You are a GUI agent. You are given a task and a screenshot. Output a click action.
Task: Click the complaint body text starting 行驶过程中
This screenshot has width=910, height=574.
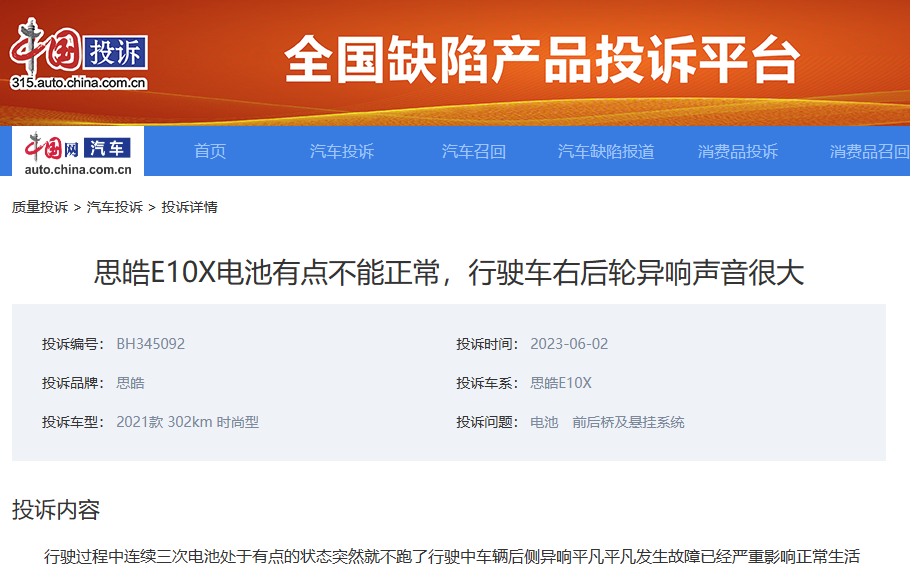pos(452,557)
